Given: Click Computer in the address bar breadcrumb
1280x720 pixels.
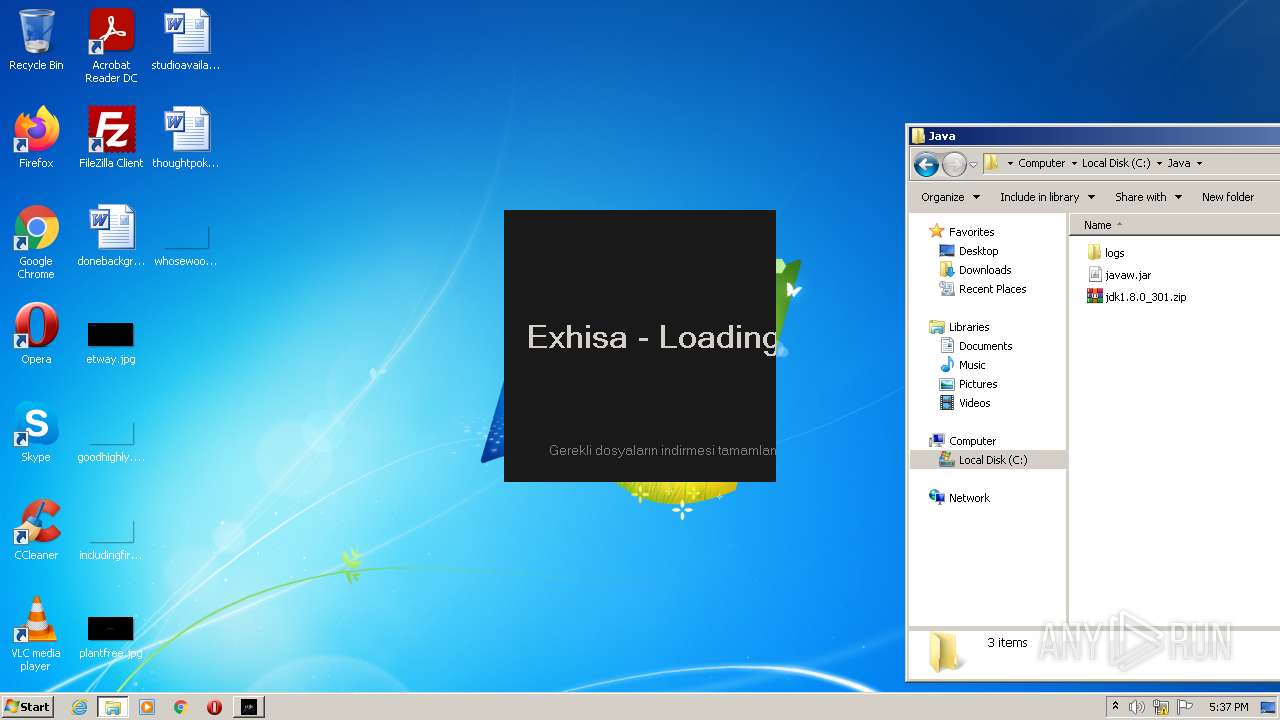Looking at the screenshot, I should click(x=1041, y=163).
